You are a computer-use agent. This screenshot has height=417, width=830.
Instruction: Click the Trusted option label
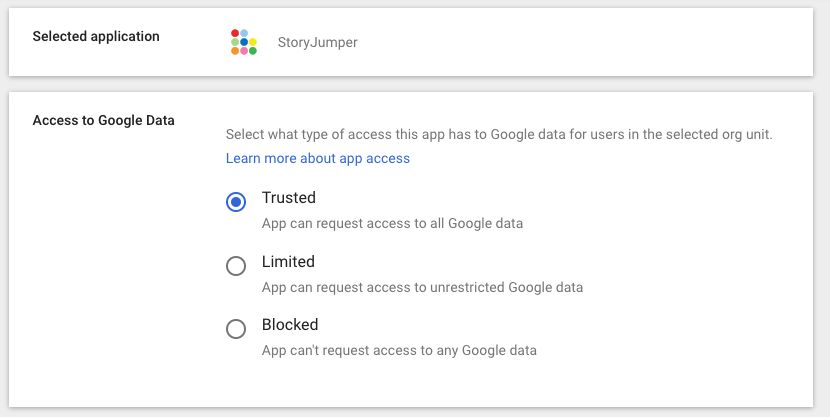coord(288,197)
